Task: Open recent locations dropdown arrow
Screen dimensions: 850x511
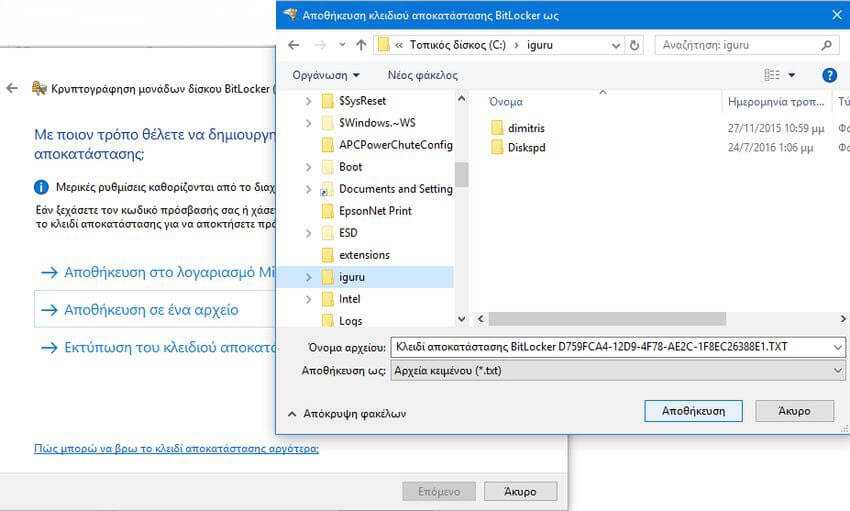Action: (342, 45)
